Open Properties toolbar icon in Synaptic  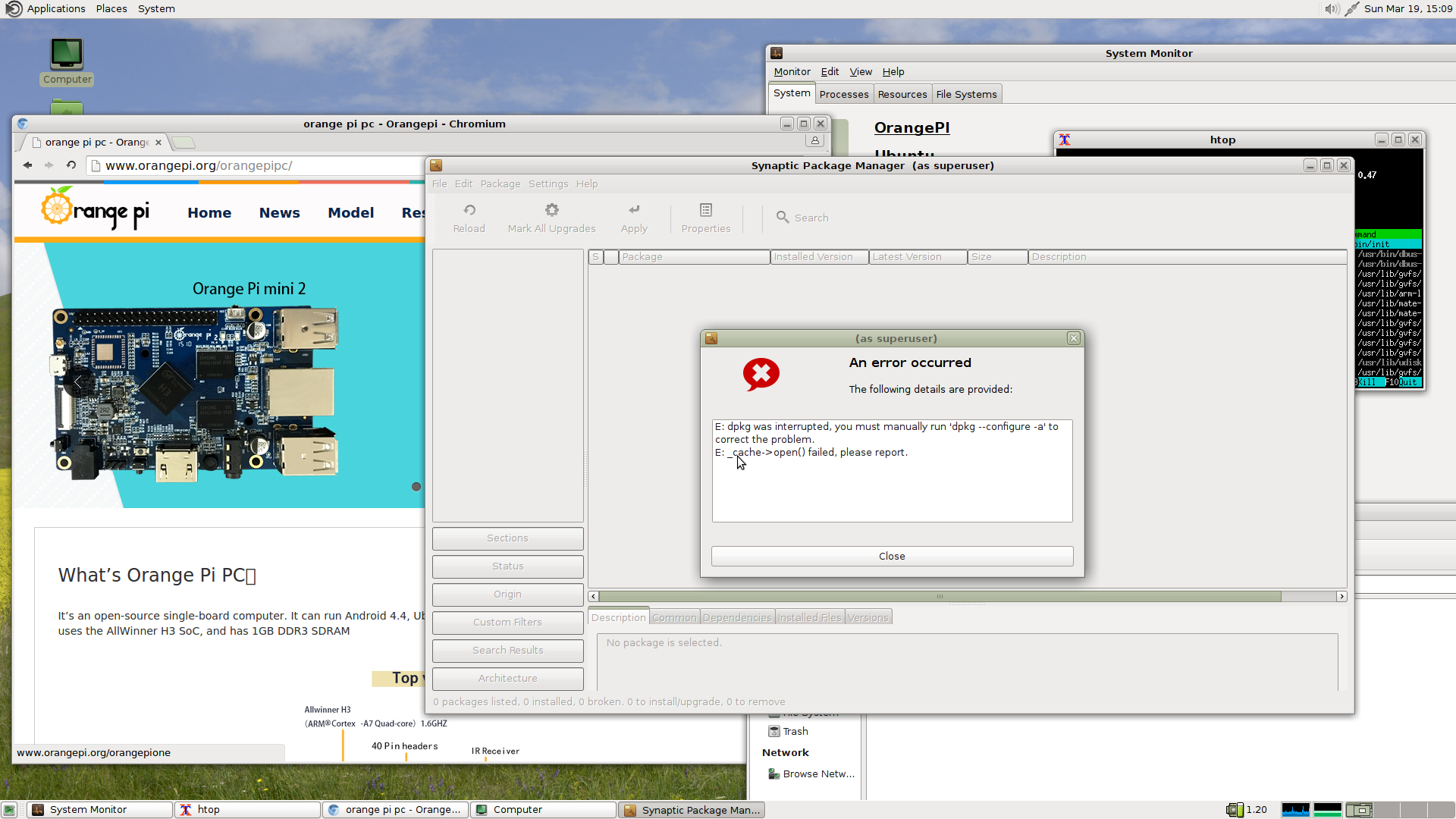706,210
